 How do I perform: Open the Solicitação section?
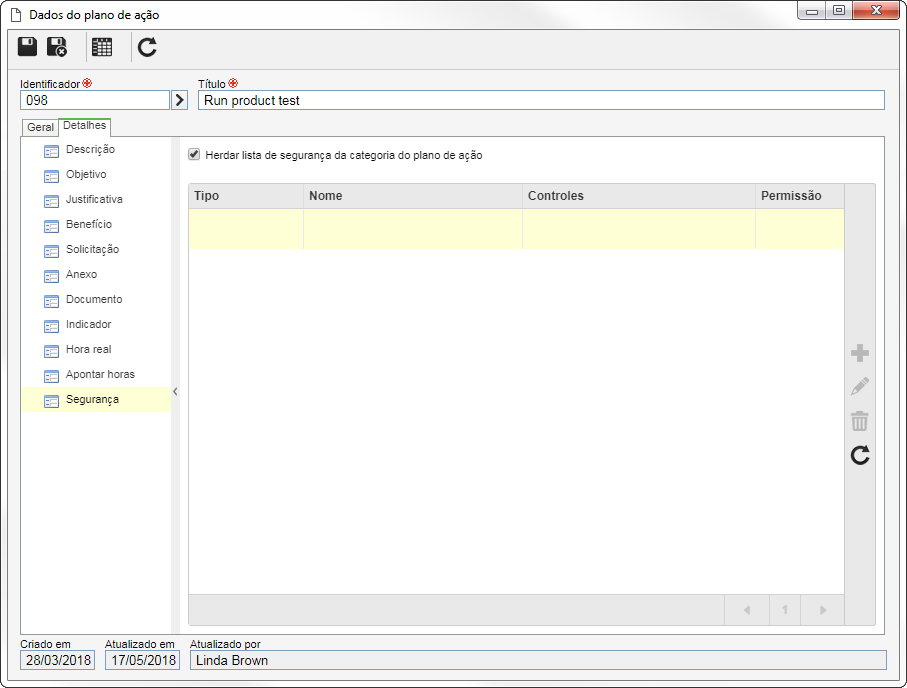point(93,249)
